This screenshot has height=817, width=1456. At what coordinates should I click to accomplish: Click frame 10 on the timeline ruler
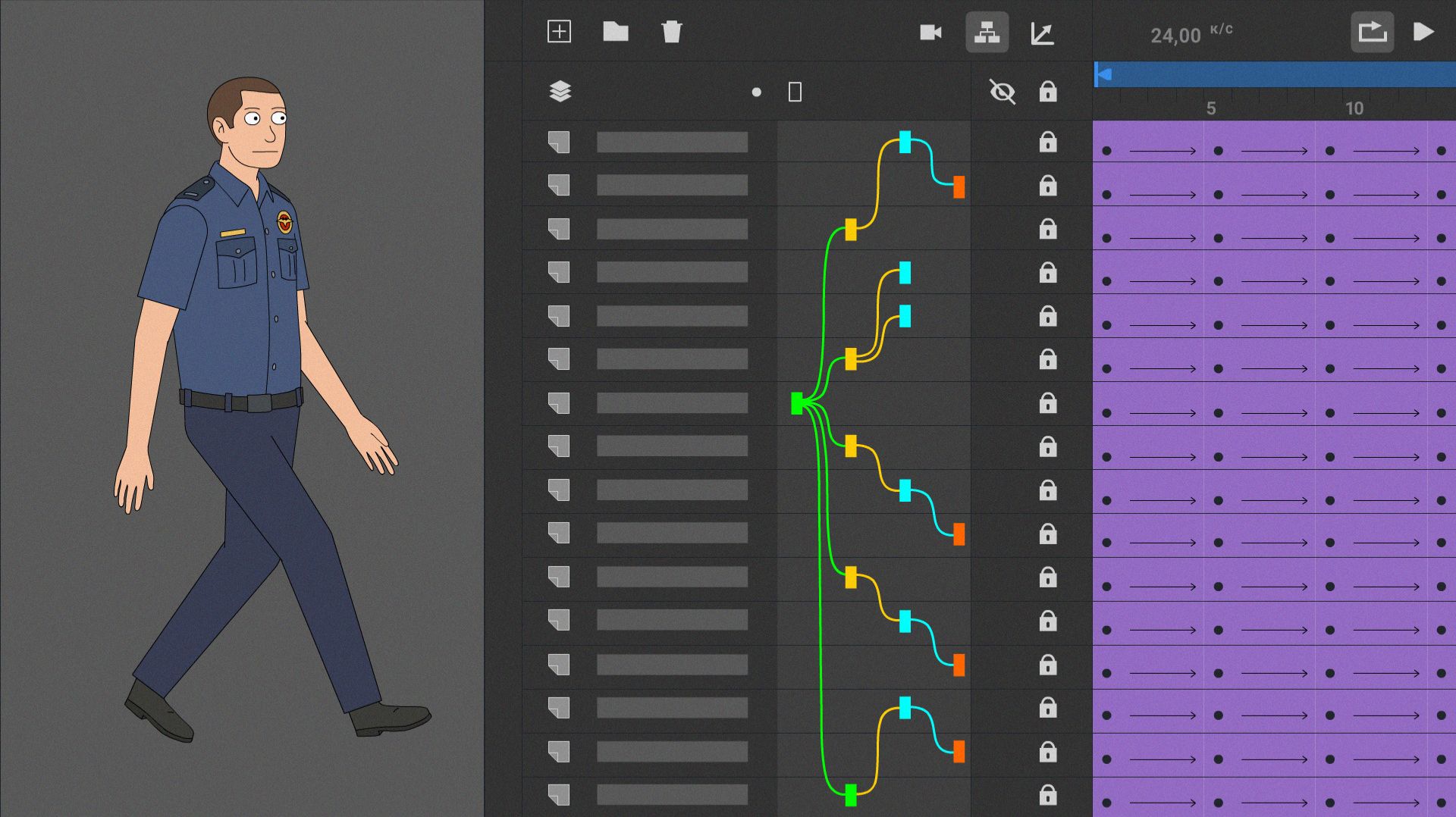1354,108
